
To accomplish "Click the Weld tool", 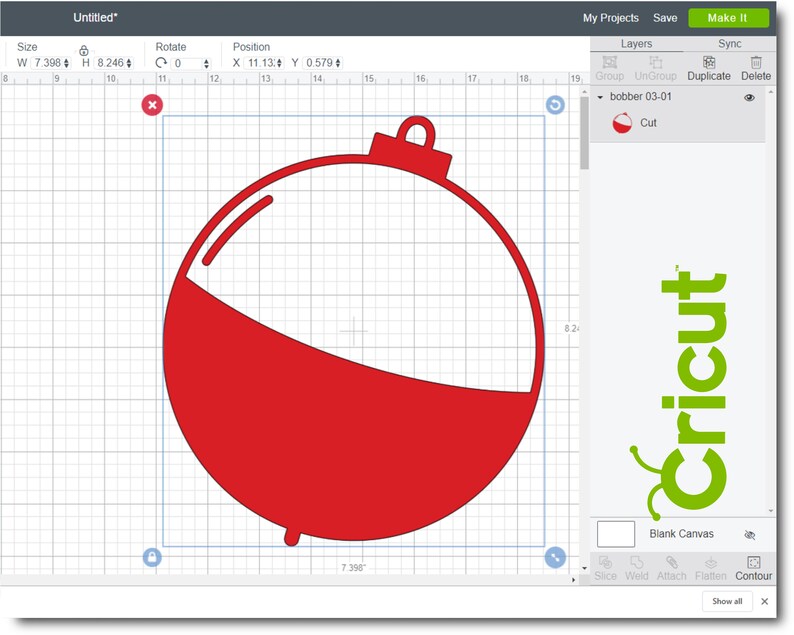I will pyautogui.click(x=636, y=568).
